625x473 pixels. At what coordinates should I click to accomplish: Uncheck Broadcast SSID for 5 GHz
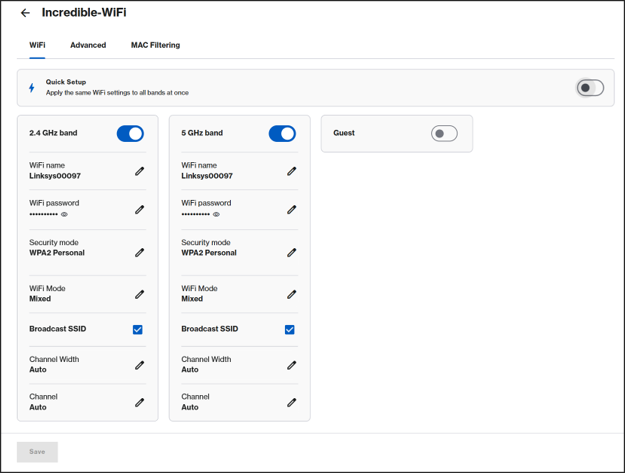tap(290, 330)
